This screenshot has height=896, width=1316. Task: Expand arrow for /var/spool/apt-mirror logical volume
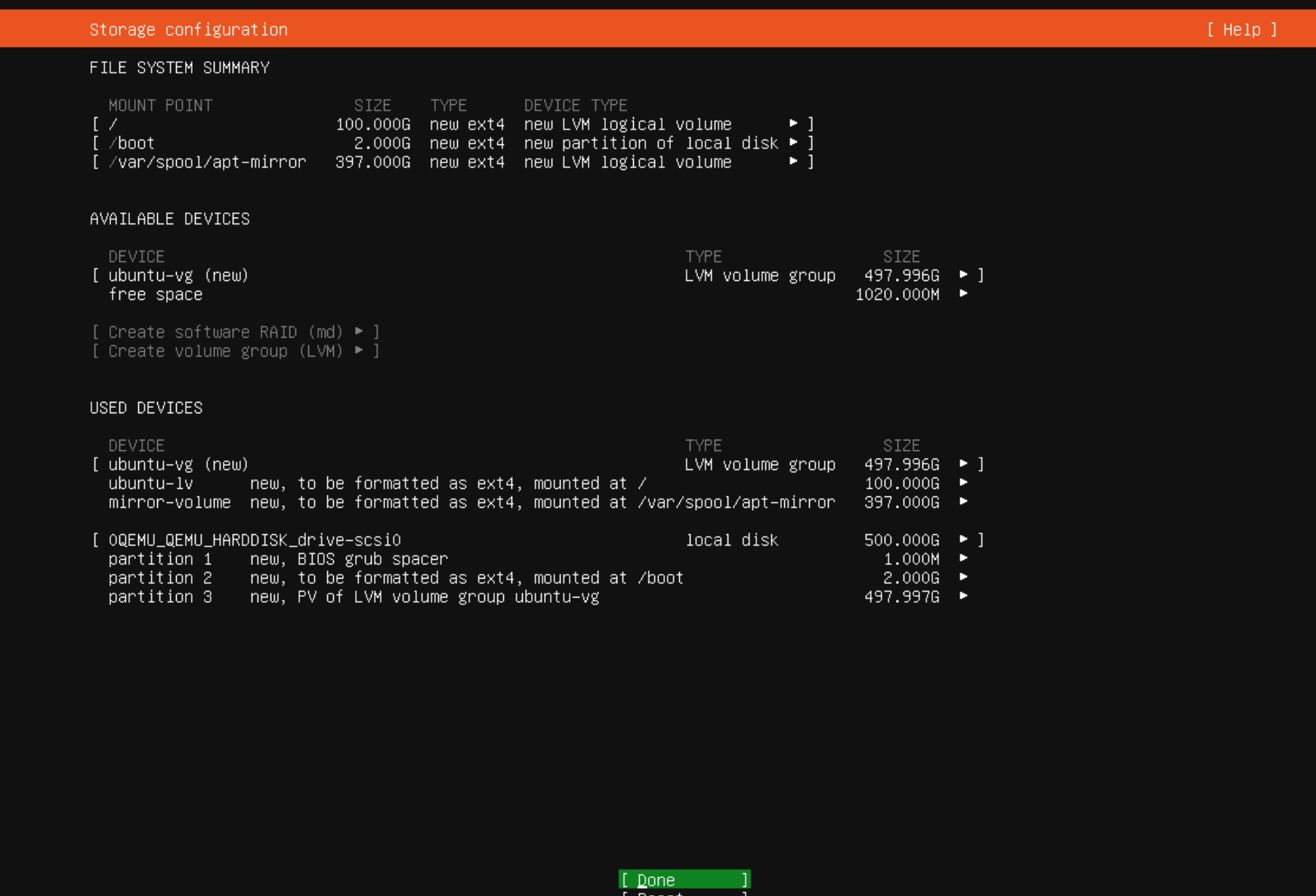793,161
